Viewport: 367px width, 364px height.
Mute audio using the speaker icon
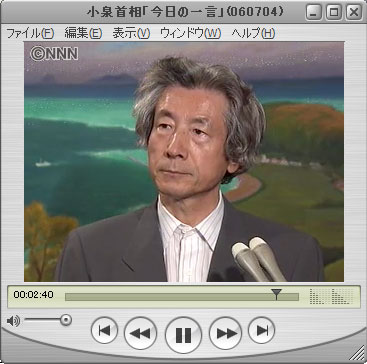pos(13,321)
